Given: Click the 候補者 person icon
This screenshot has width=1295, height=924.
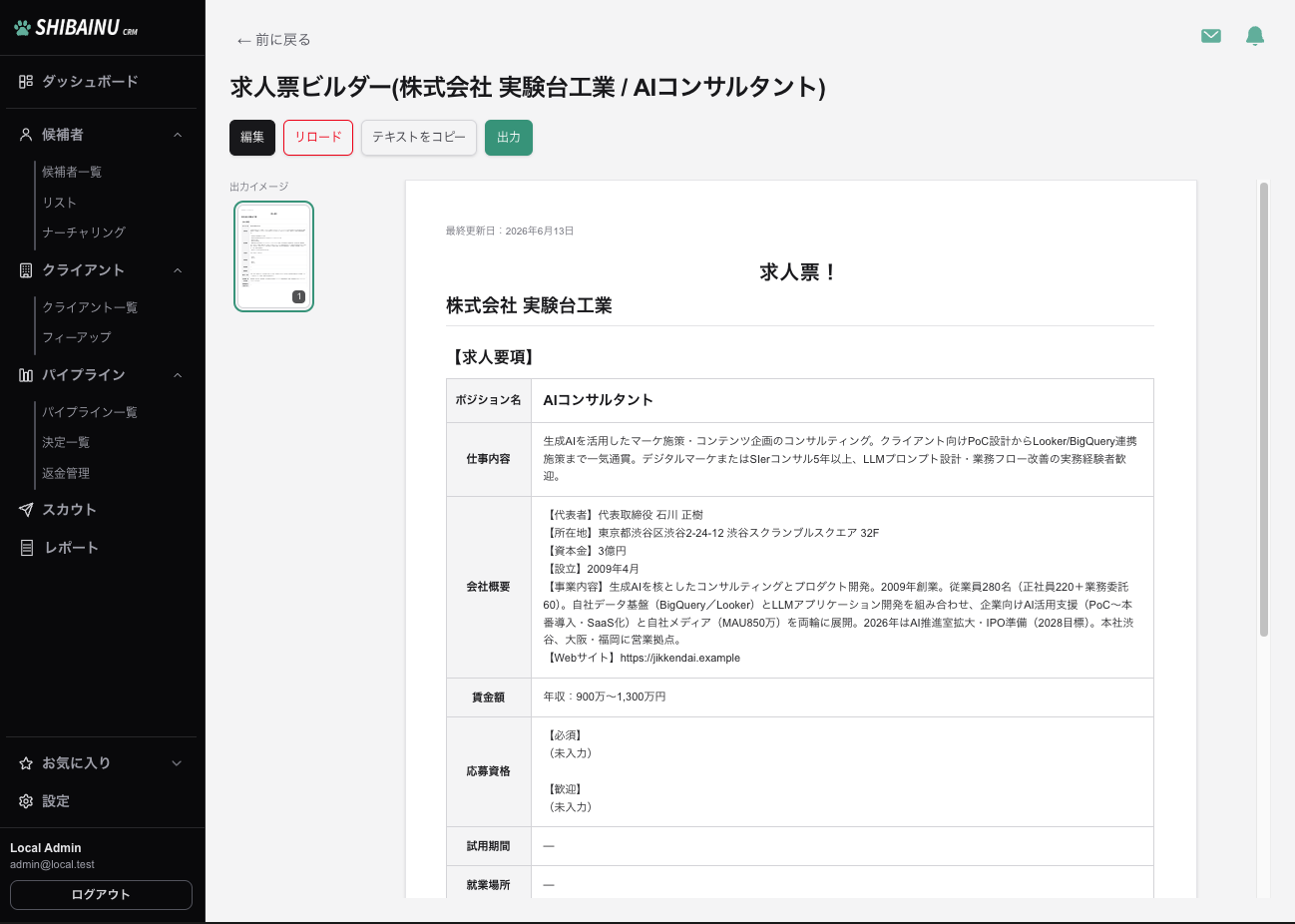Looking at the screenshot, I should tap(26, 135).
